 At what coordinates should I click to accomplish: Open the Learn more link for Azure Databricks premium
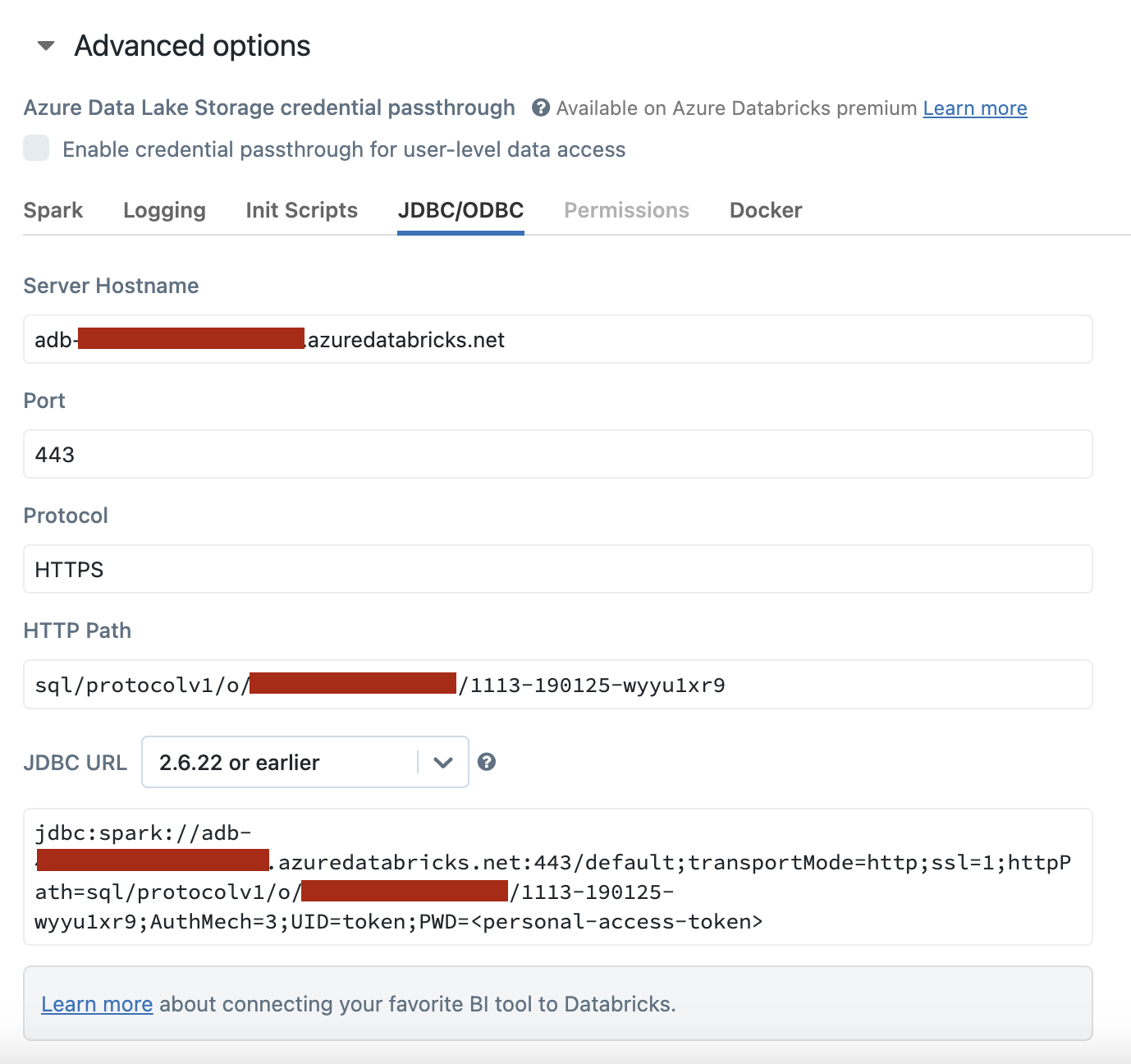click(975, 108)
